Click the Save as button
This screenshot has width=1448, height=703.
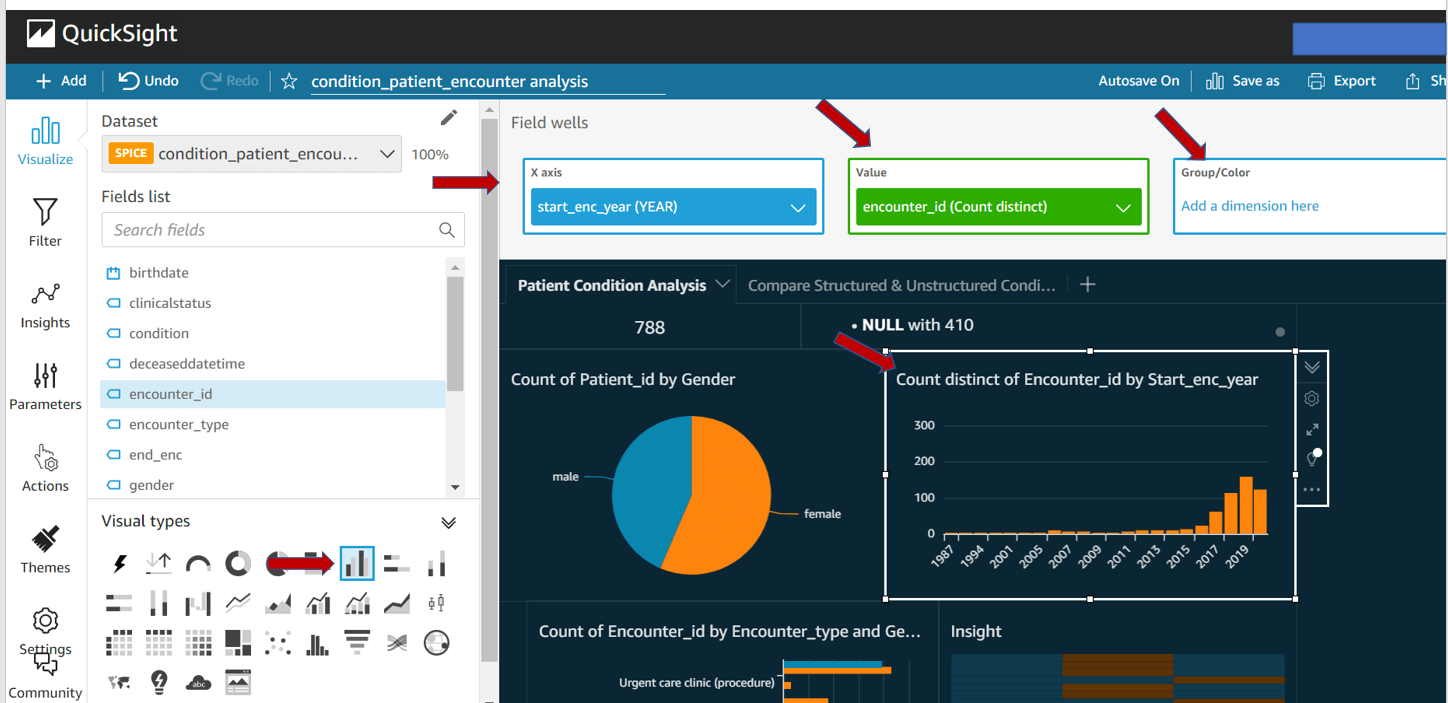[x=1243, y=81]
